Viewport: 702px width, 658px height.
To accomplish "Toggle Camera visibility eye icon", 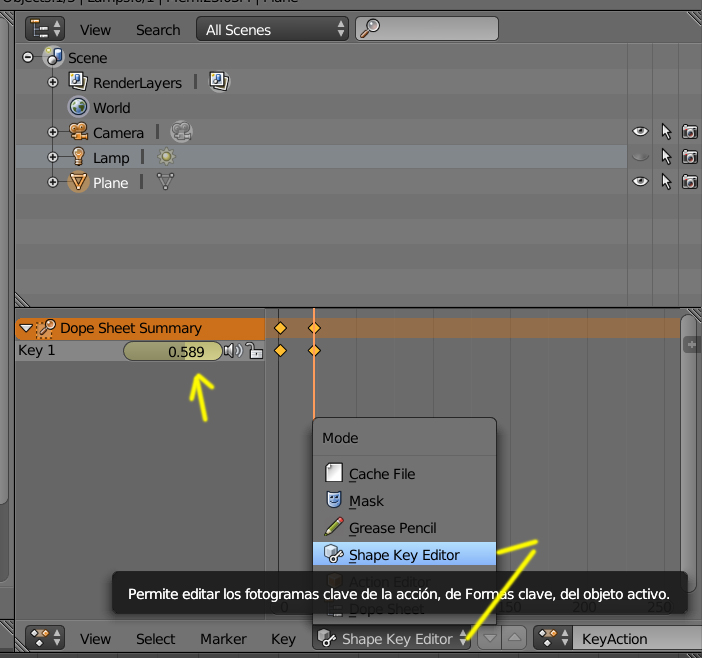I will point(640,132).
